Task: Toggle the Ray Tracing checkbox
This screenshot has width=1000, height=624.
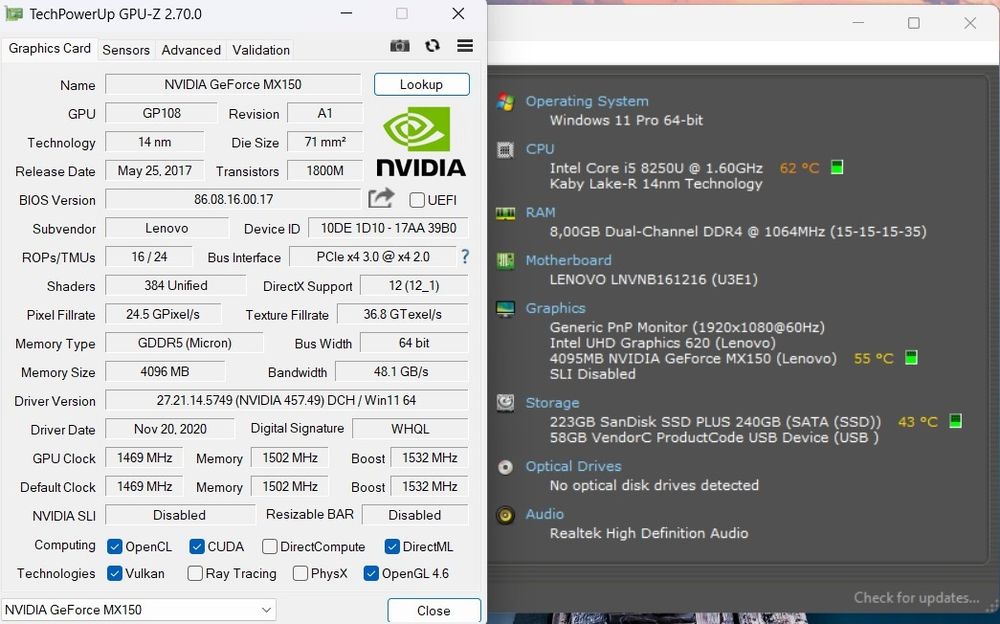Action: (195, 574)
